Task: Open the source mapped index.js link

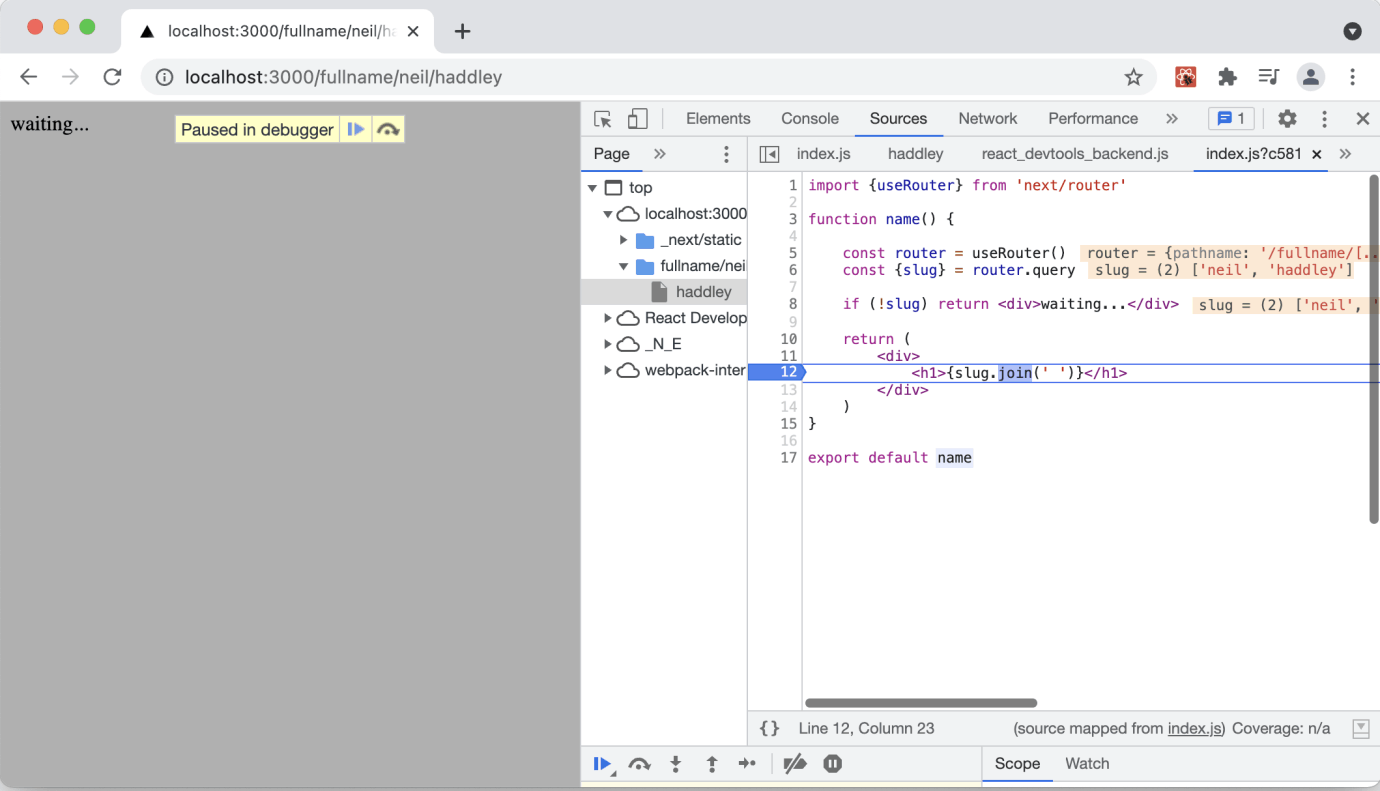Action: tap(1195, 729)
